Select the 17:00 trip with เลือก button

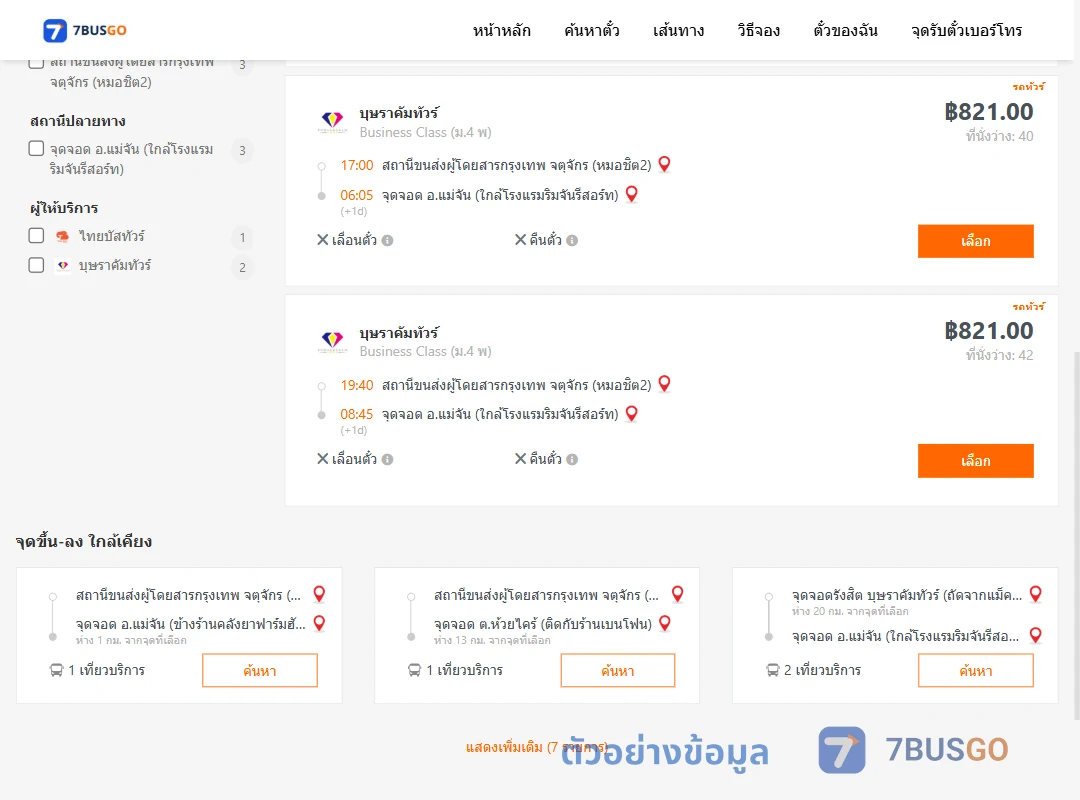(x=975, y=241)
